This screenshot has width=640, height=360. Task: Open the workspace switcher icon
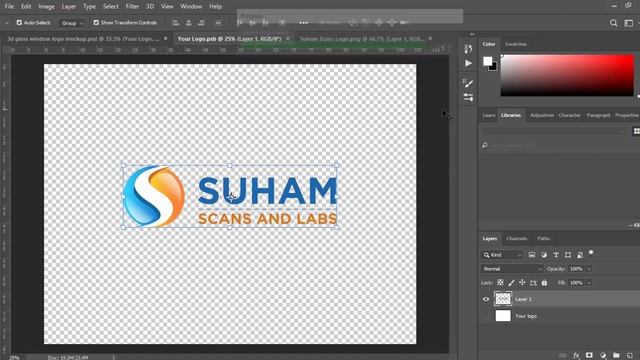[629, 23]
